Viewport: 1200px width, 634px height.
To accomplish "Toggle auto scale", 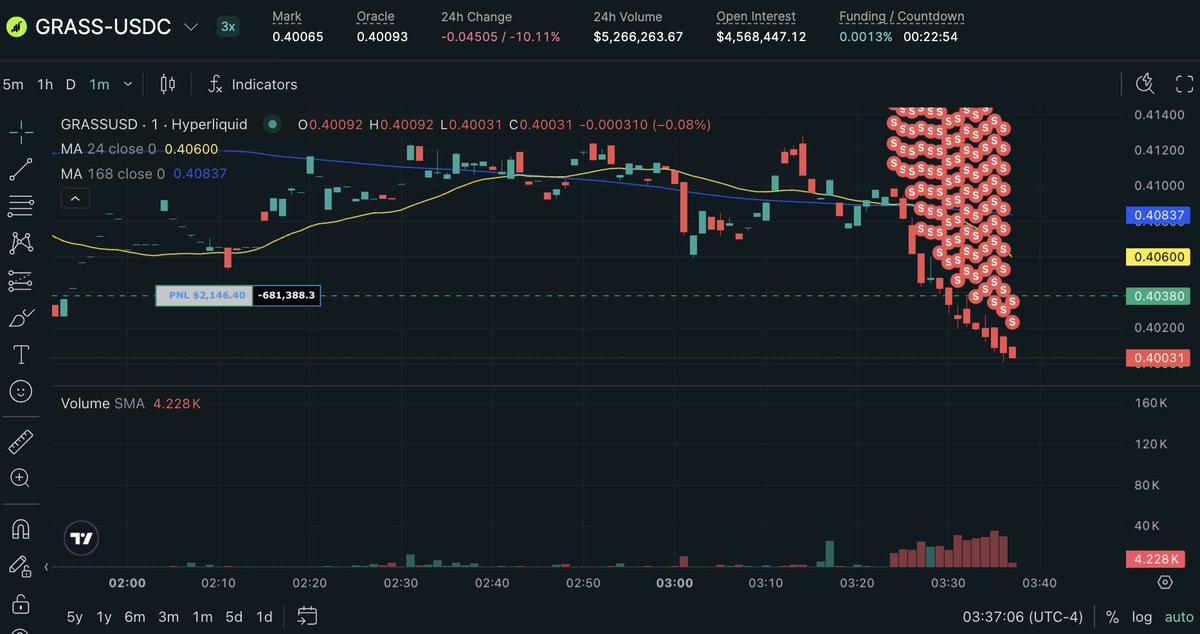I will pos(1179,617).
